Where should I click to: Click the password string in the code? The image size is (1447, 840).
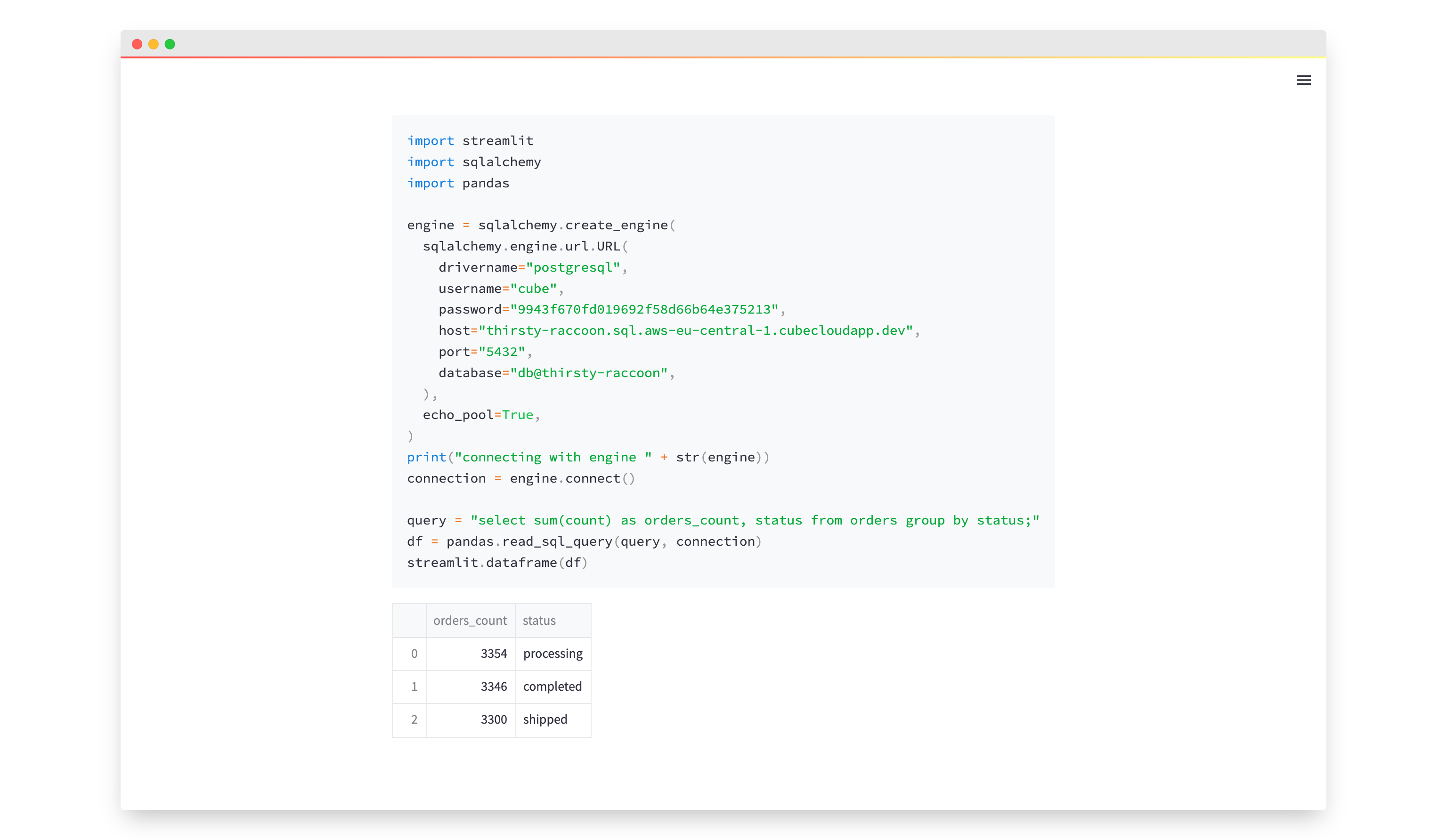644,309
